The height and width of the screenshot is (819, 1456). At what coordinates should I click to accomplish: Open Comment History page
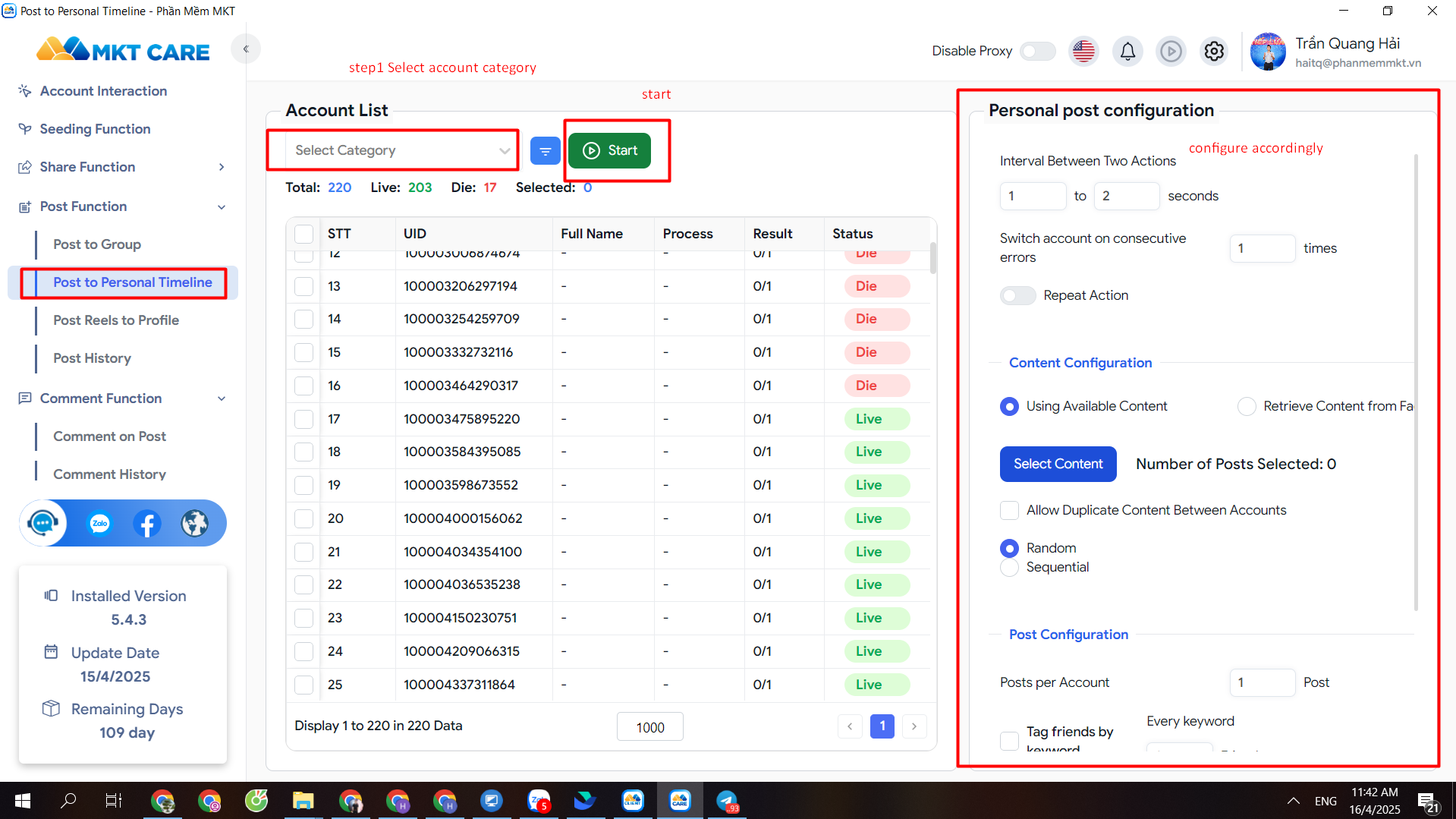pos(109,474)
